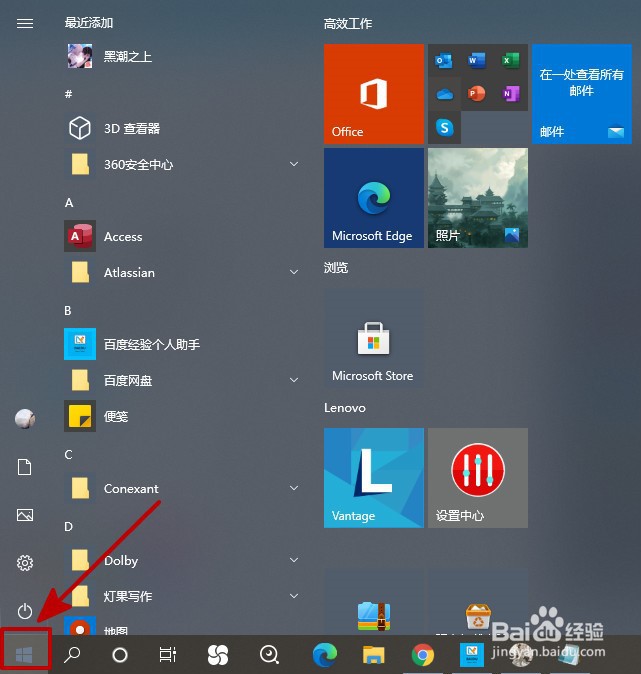
Task: Open the user account avatar
Action: [25, 419]
